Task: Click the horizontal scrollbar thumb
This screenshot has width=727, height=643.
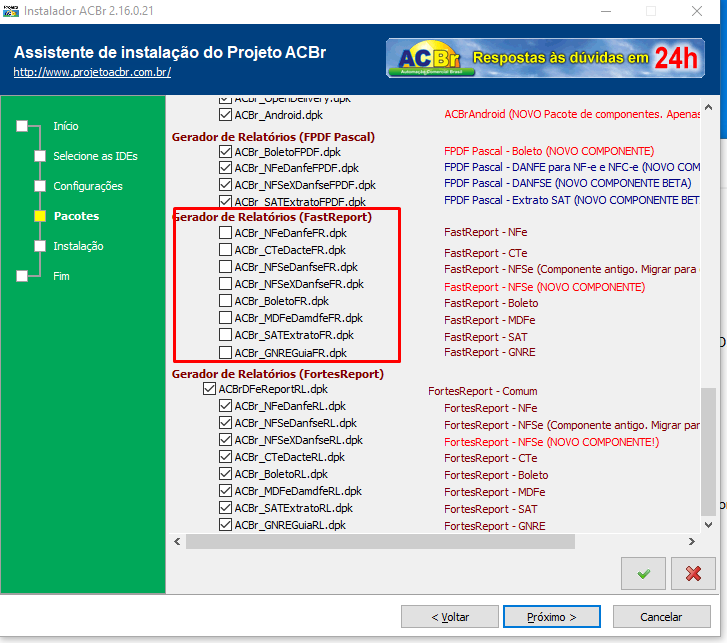Action: 380,541
